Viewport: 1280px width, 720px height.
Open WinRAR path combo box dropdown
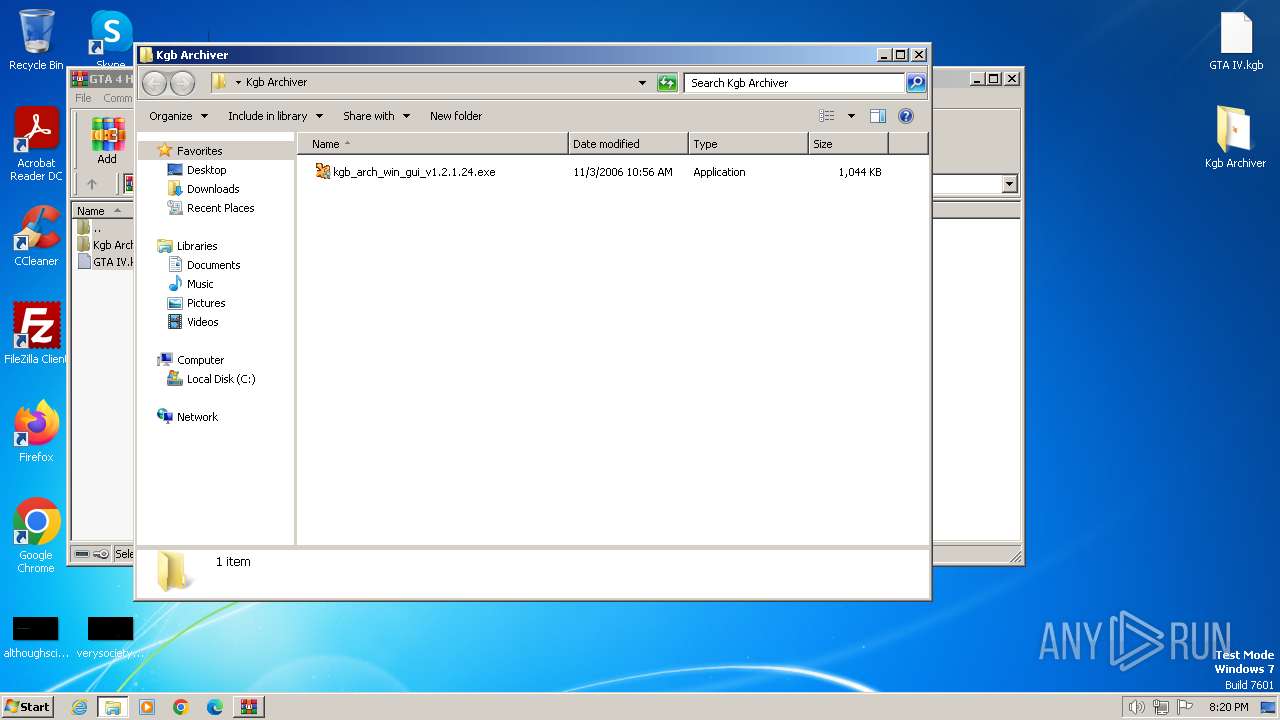pyautogui.click(x=1009, y=184)
